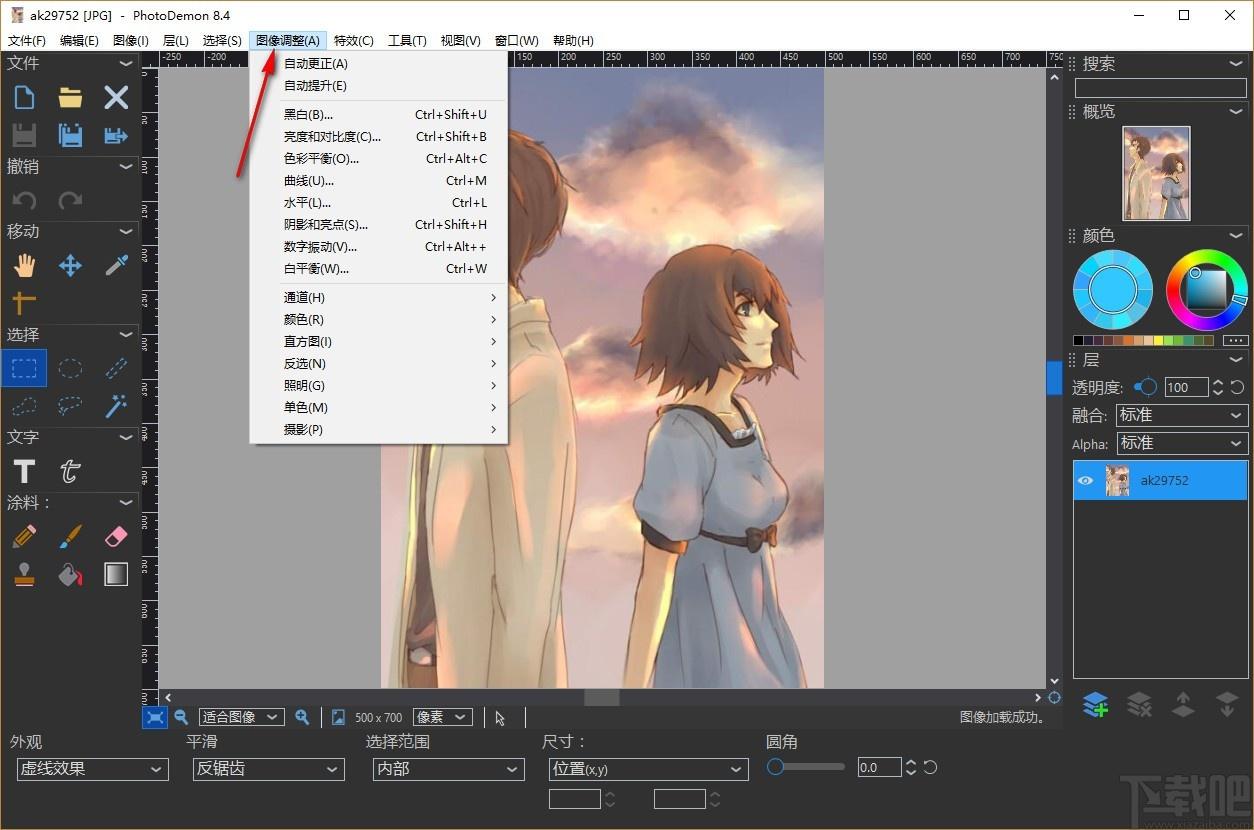
Task: Select the Rectangle selection tool
Action: point(24,368)
